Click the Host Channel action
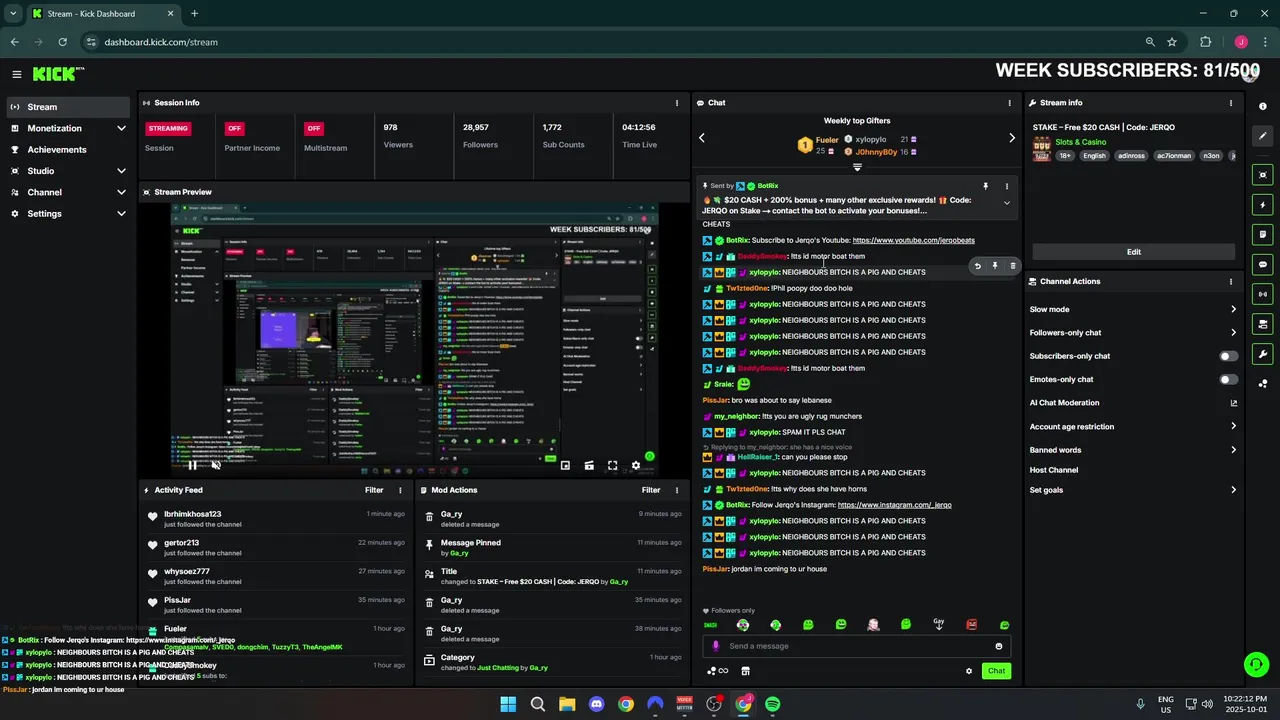The width and height of the screenshot is (1280, 720). 1054,470
